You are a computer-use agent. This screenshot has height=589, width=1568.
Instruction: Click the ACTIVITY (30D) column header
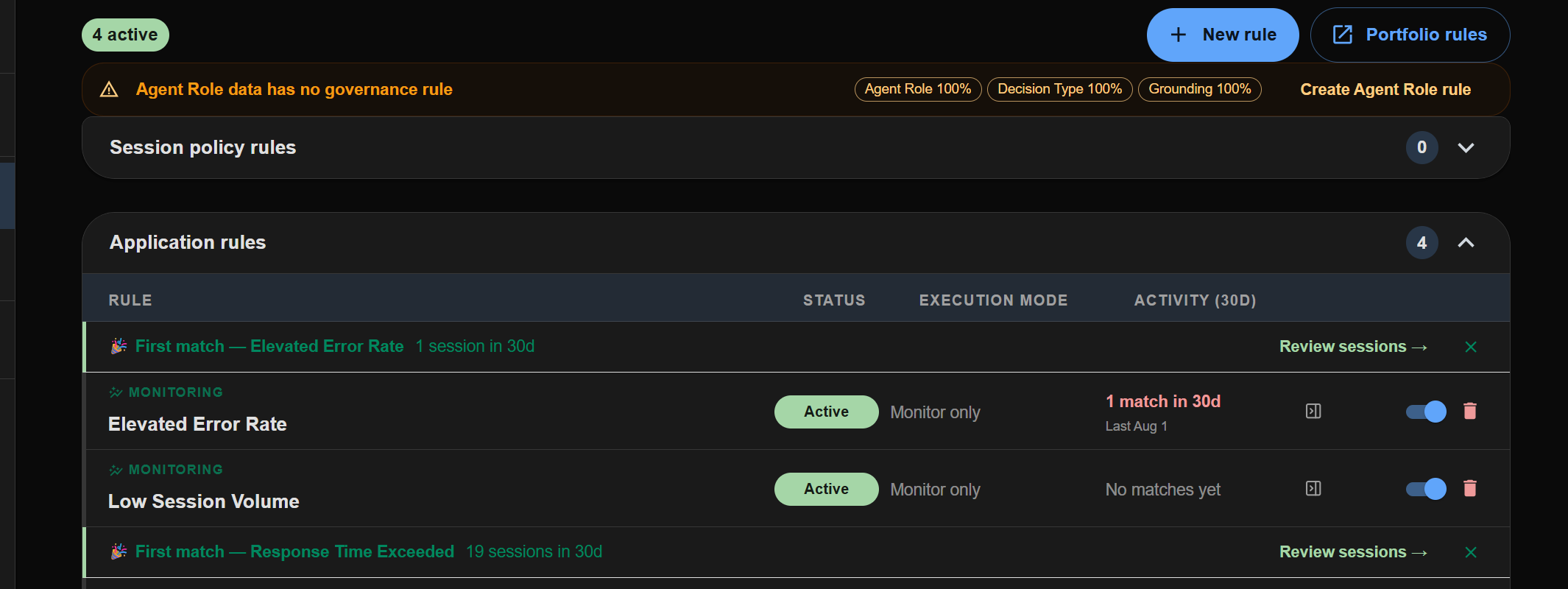(x=1195, y=300)
